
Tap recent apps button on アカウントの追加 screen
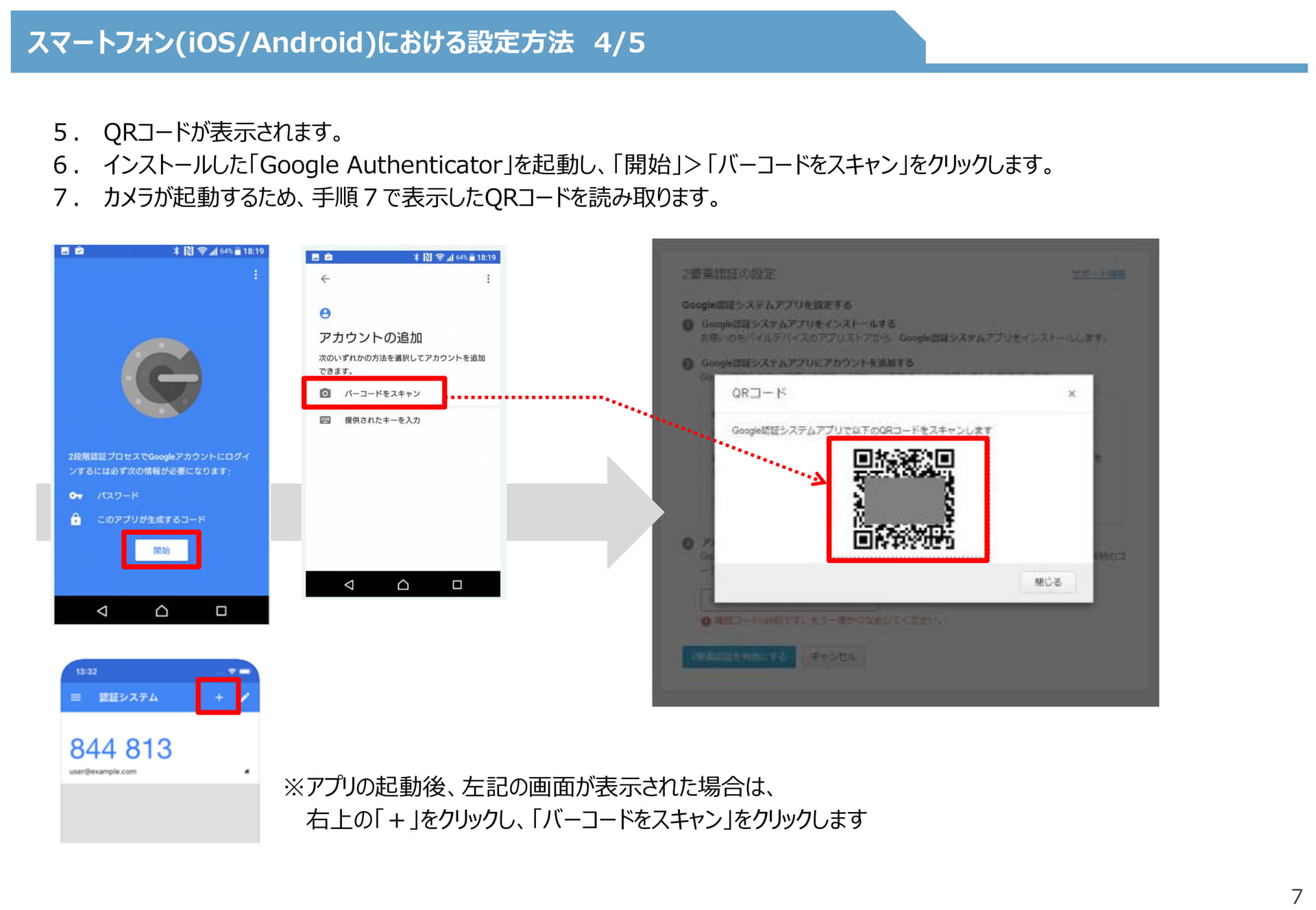pyautogui.click(x=457, y=585)
